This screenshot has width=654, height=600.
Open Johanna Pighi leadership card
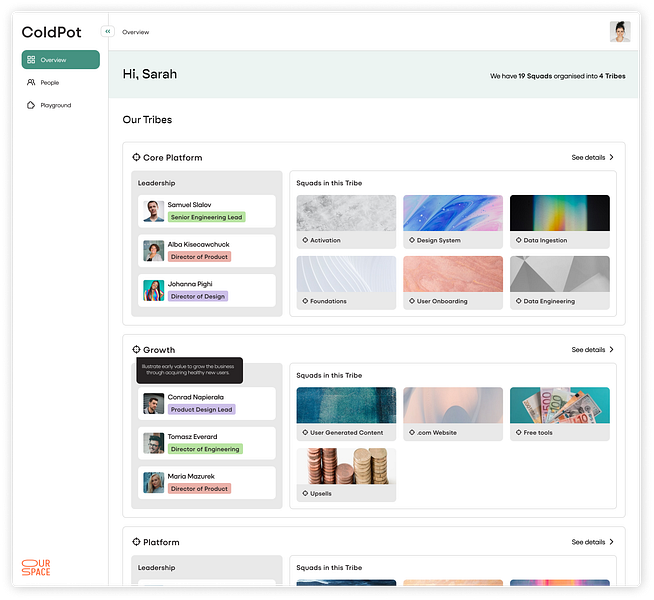point(207,290)
